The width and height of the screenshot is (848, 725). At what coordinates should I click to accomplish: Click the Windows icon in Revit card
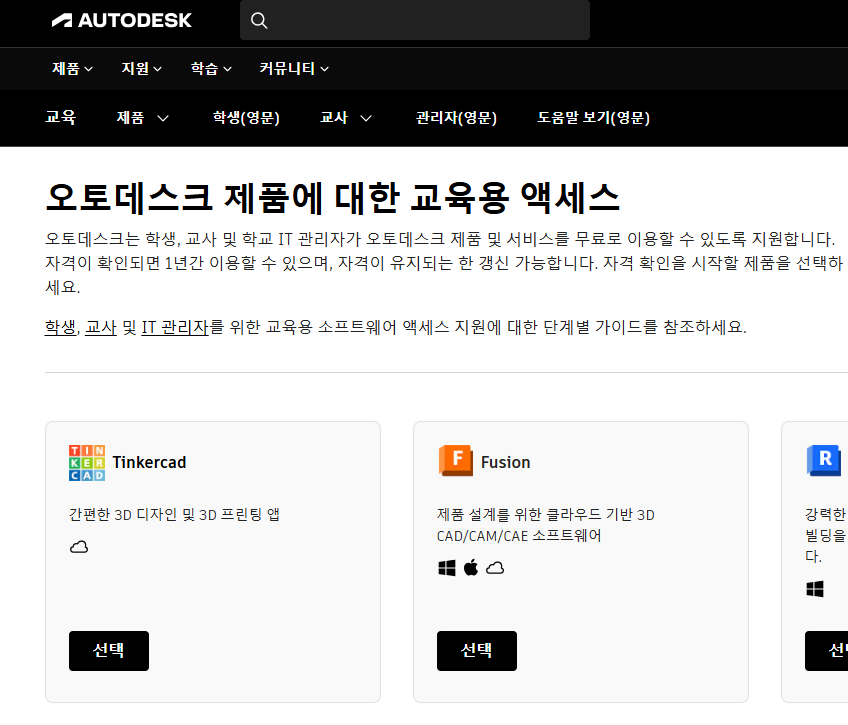click(814, 589)
